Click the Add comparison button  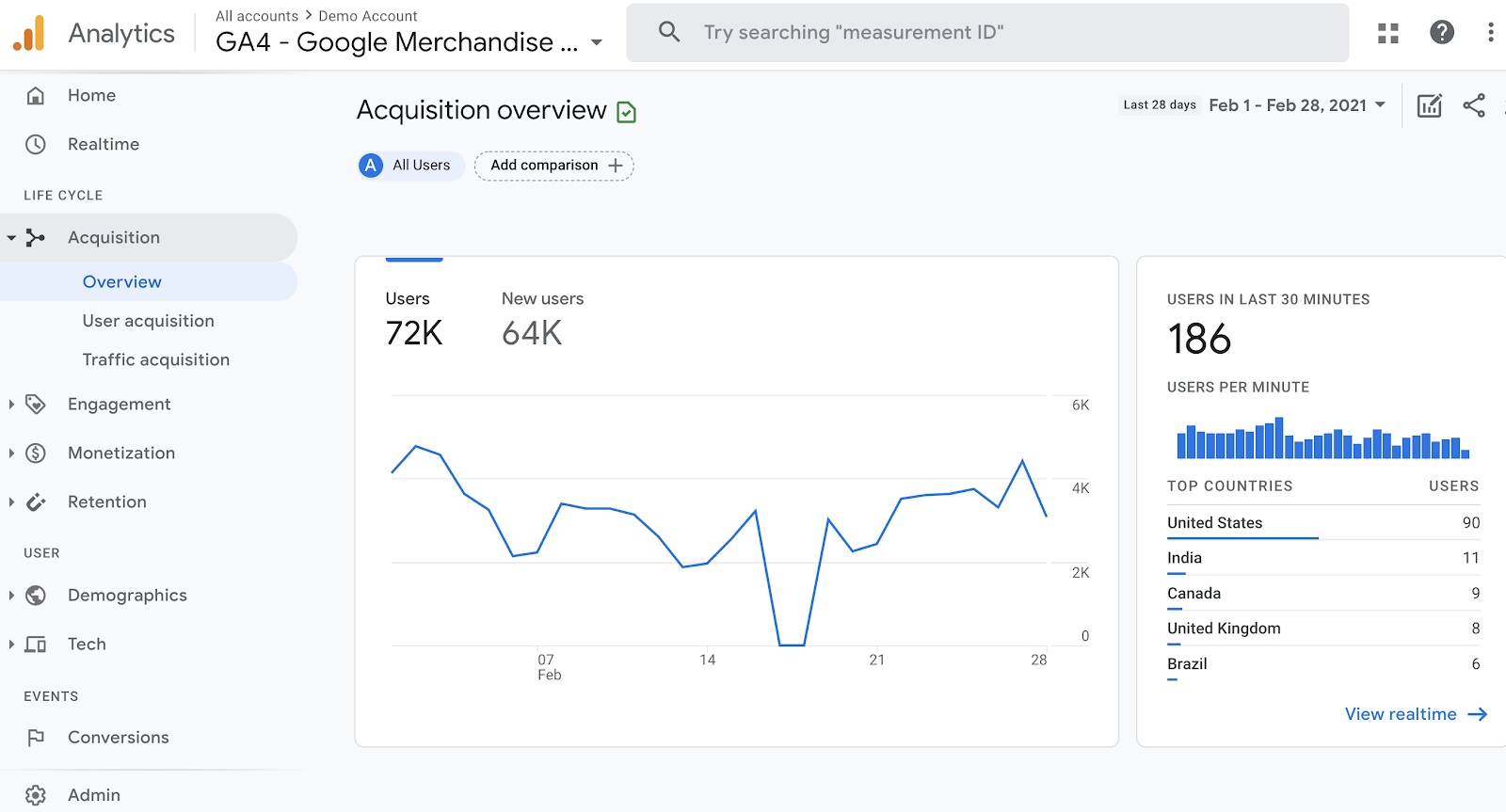[x=554, y=166]
